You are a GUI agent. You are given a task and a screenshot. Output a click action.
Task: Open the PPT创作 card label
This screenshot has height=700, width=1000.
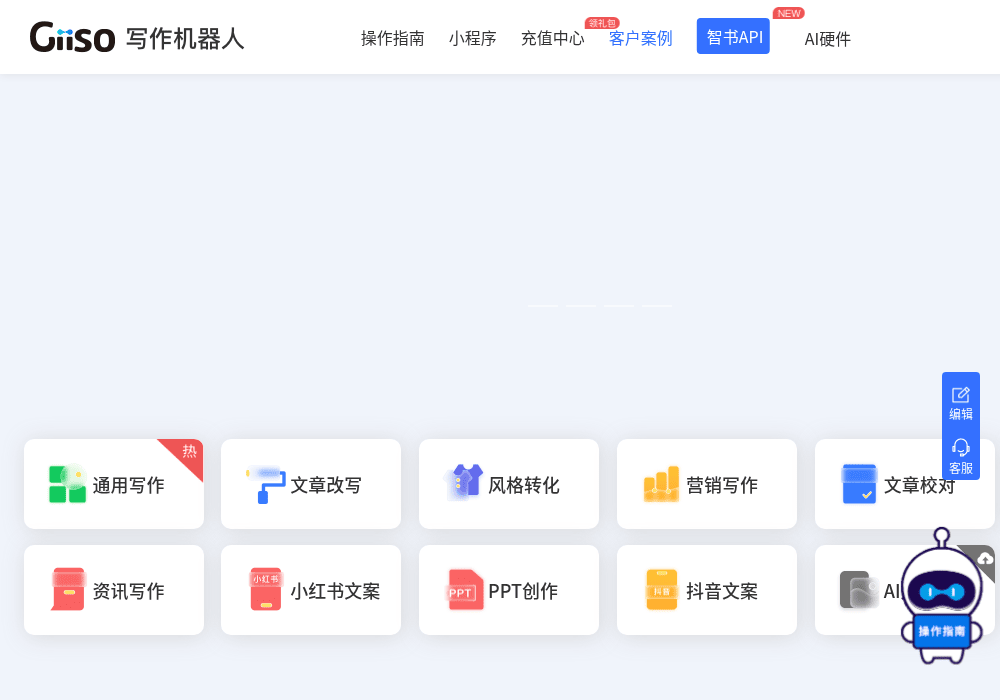523,591
